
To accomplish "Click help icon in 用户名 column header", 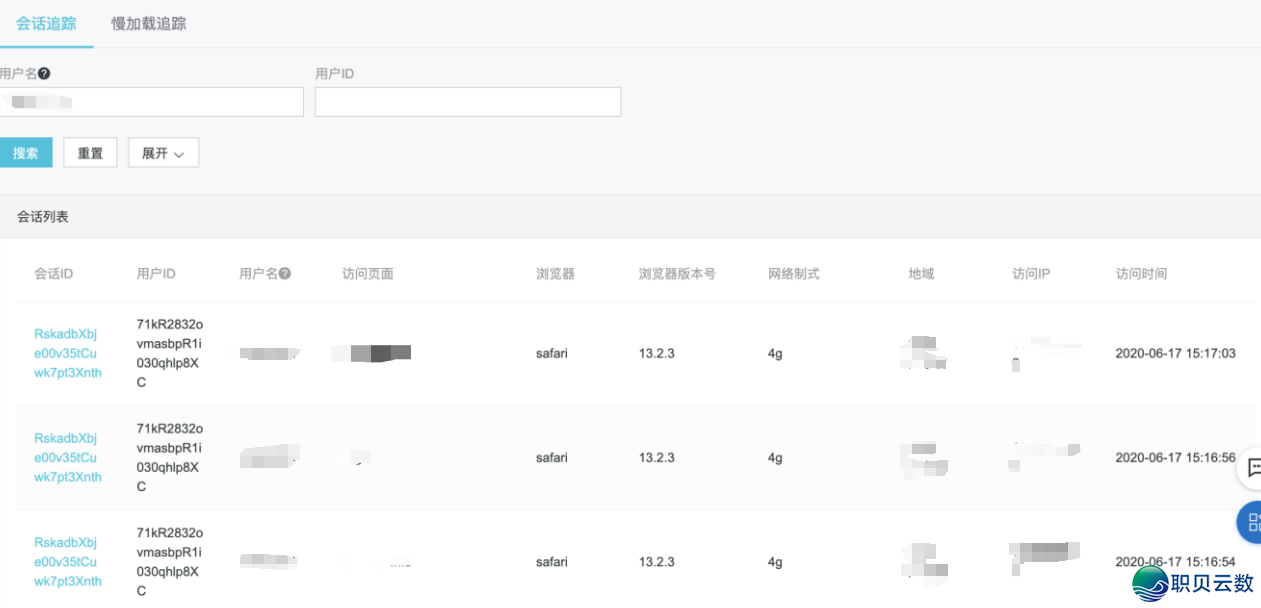I will coord(285,273).
